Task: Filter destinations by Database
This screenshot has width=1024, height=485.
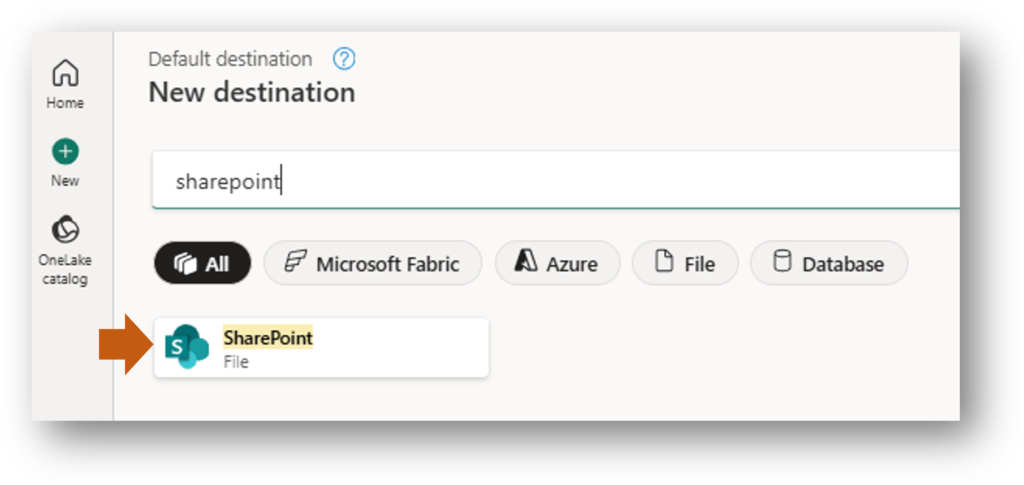Action: click(x=829, y=263)
